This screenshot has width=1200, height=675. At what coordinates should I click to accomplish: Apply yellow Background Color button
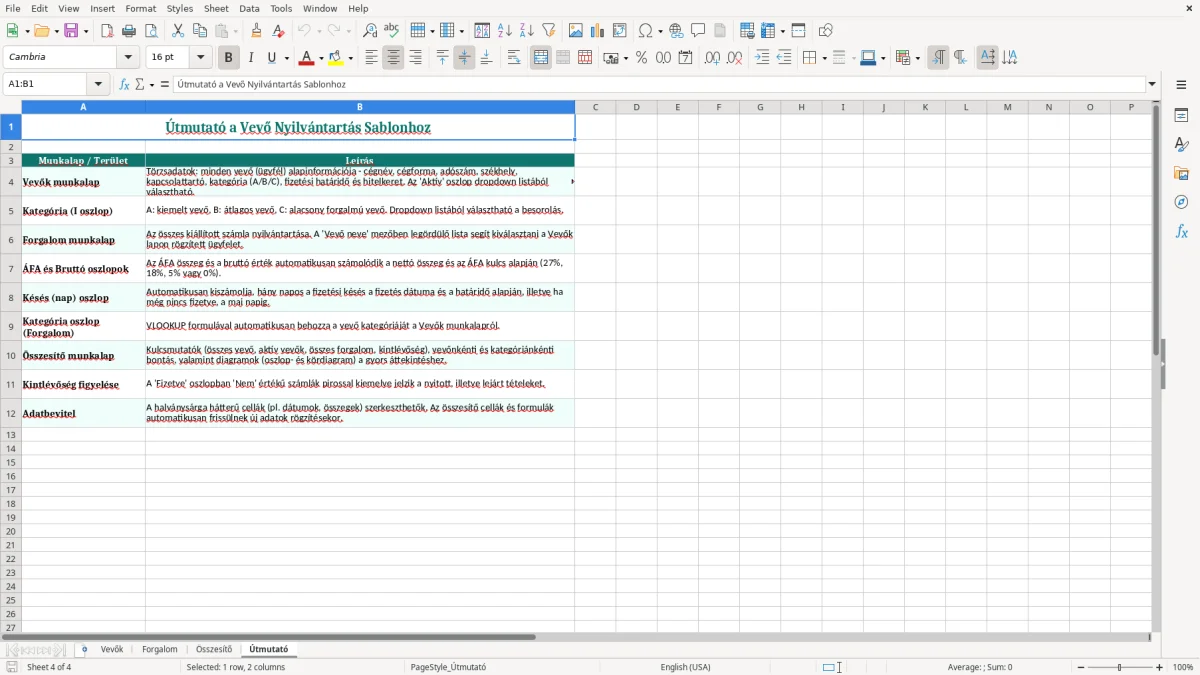tap(335, 58)
